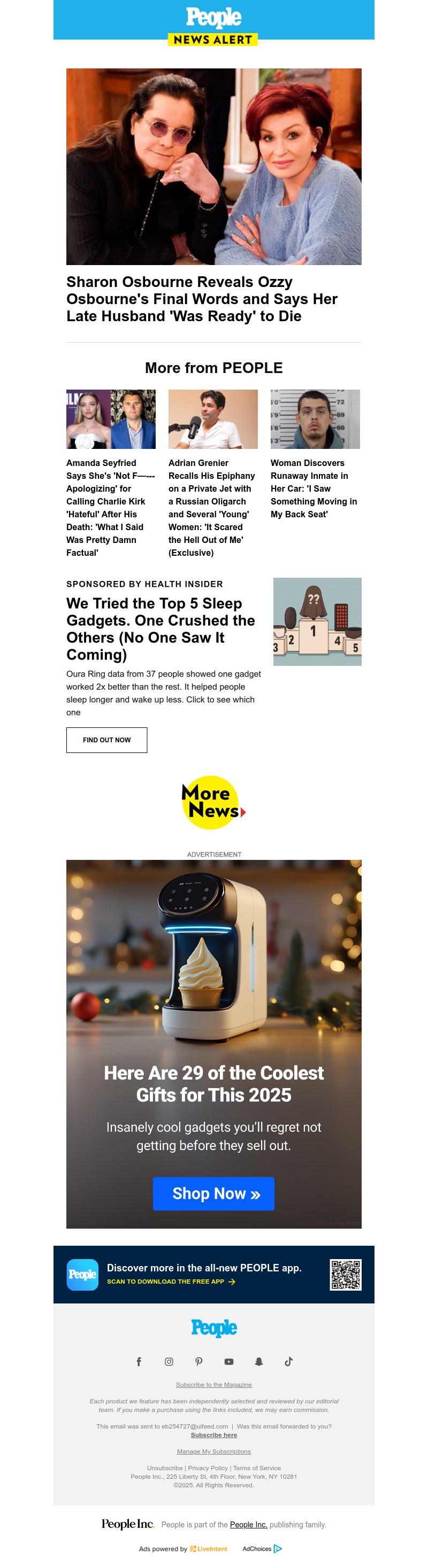Open Woman Discovers Runaway Inmate story
Viewport: 428px width, 1568px height.
(314, 488)
